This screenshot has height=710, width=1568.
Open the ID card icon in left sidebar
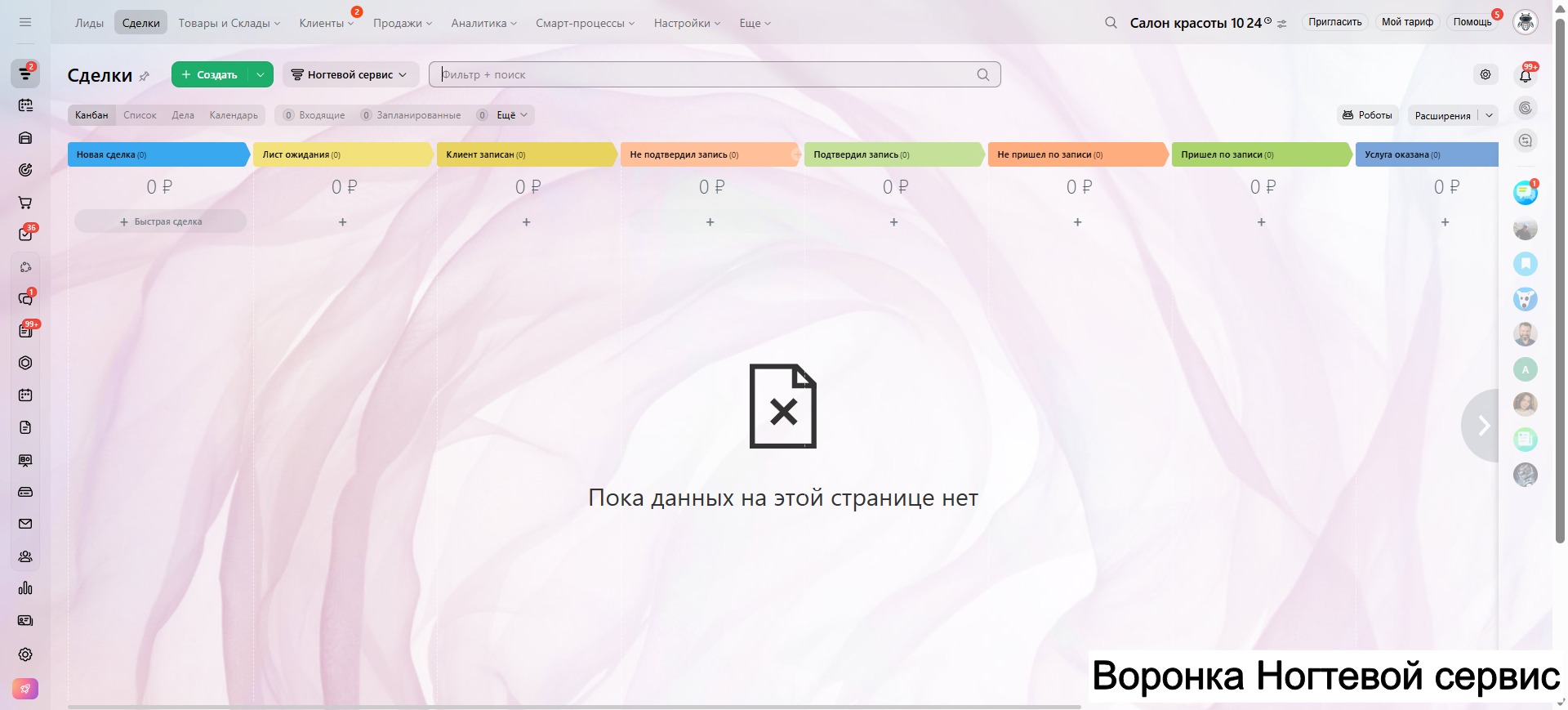(25, 621)
